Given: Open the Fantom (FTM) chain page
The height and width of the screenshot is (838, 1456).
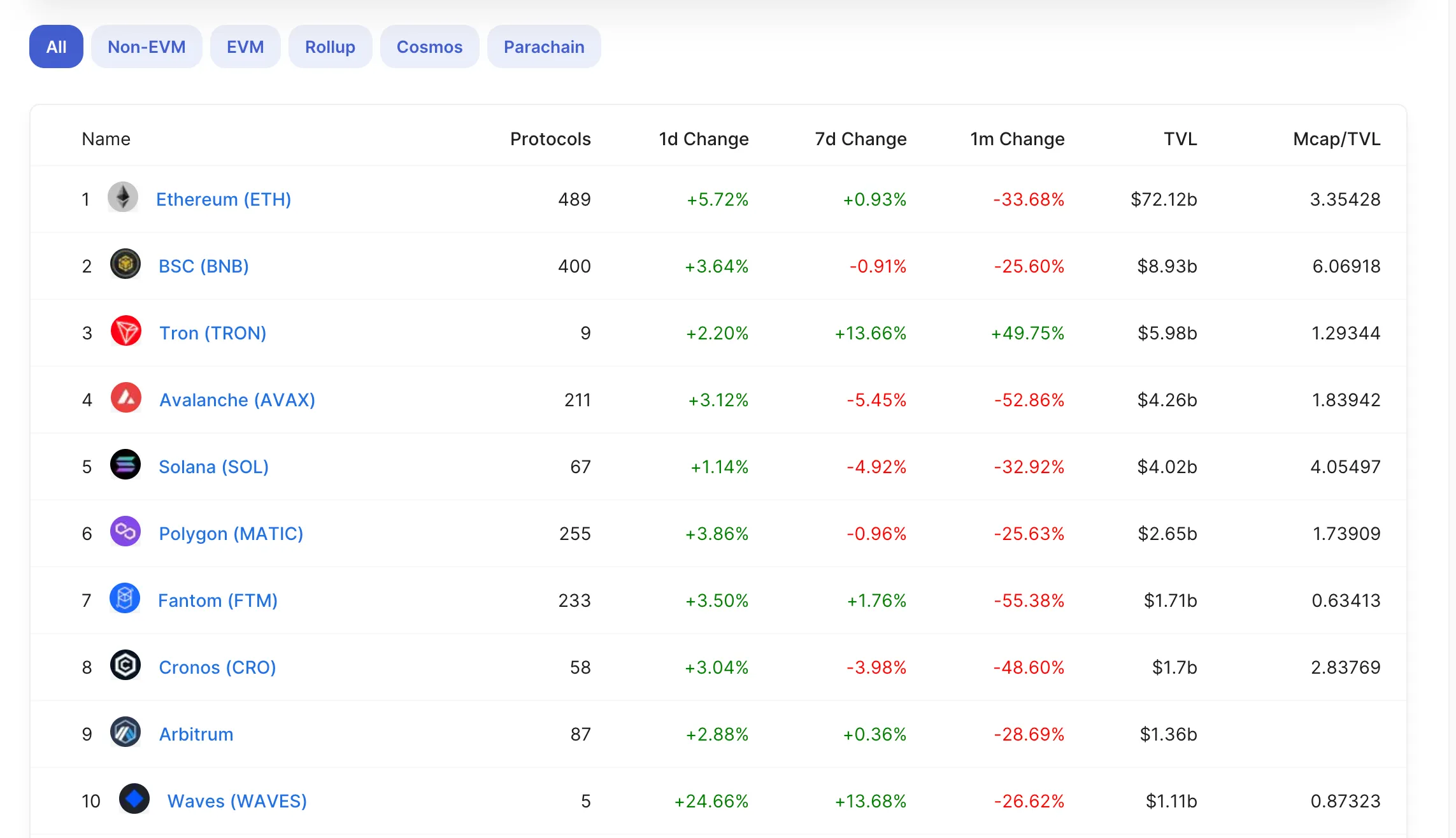Looking at the screenshot, I should 218,600.
